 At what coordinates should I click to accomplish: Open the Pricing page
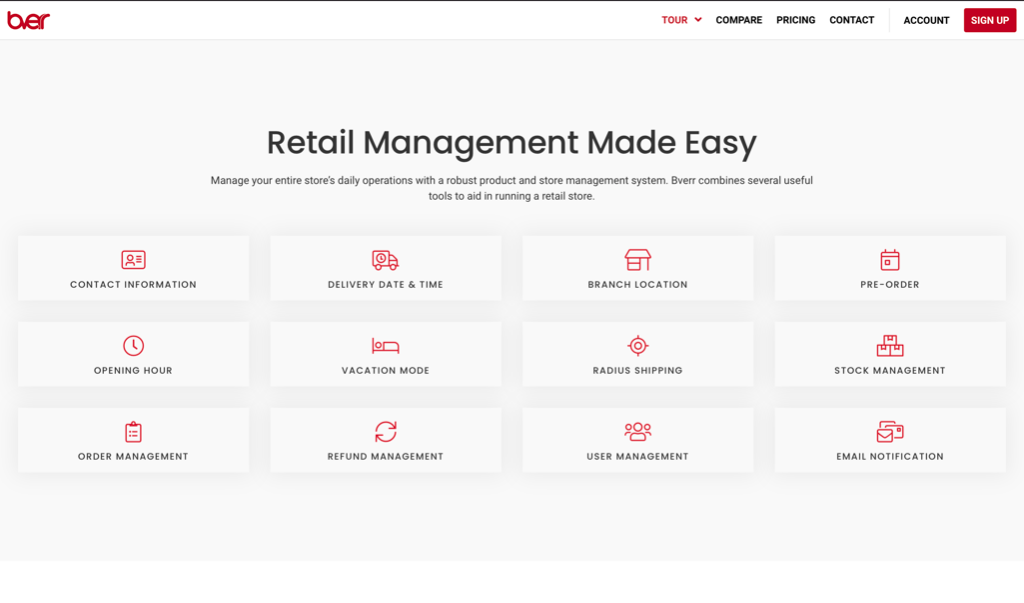pos(795,20)
